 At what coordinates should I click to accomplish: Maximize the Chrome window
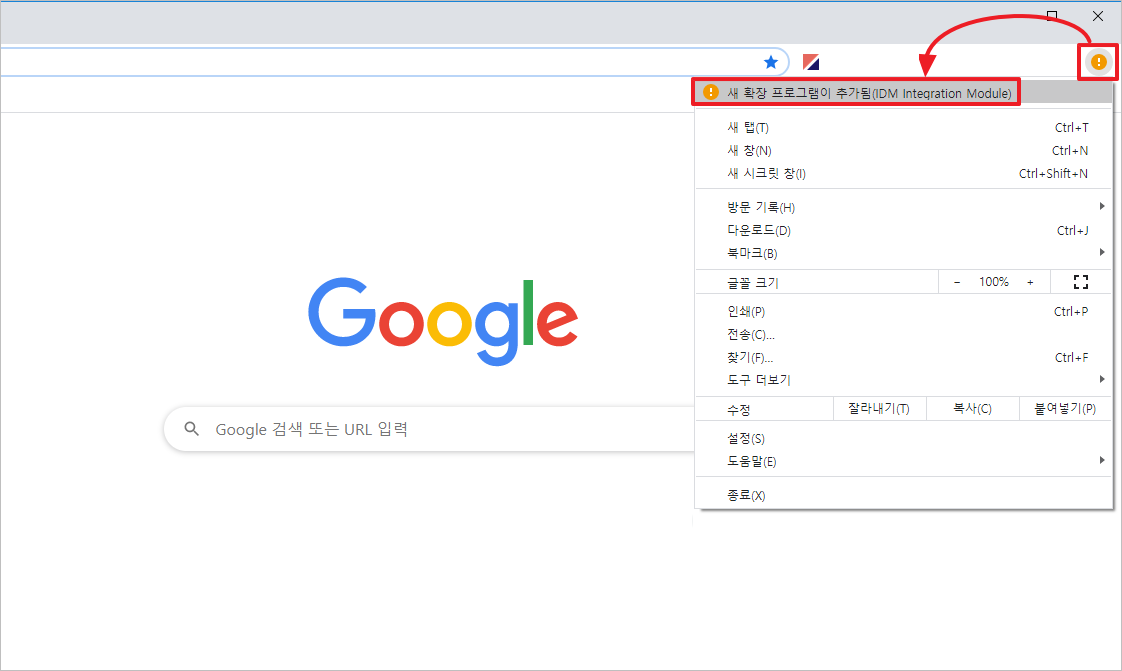click(1052, 15)
